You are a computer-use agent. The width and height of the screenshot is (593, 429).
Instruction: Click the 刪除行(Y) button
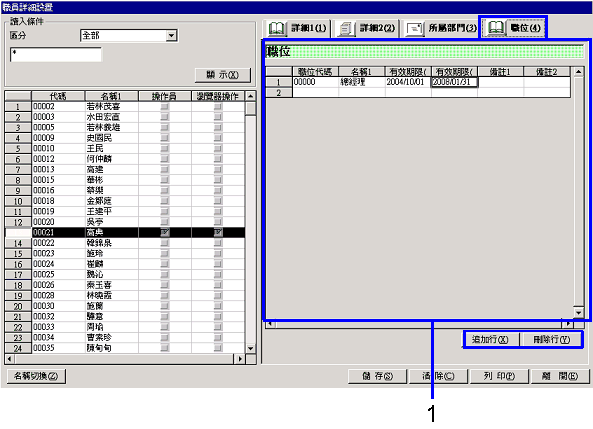[551, 339]
